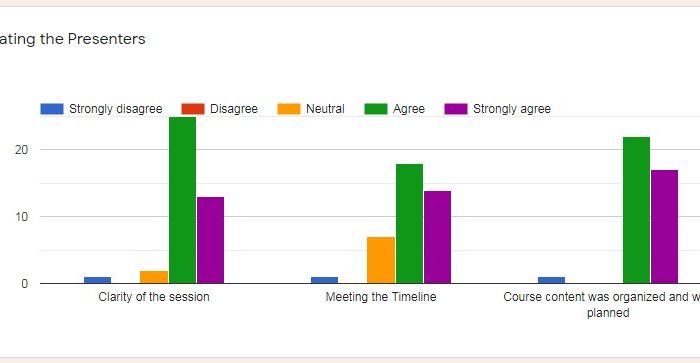Viewport: 700px width, 363px height.
Task: Select the Strongly agree legend label
Action: [x=512, y=109]
